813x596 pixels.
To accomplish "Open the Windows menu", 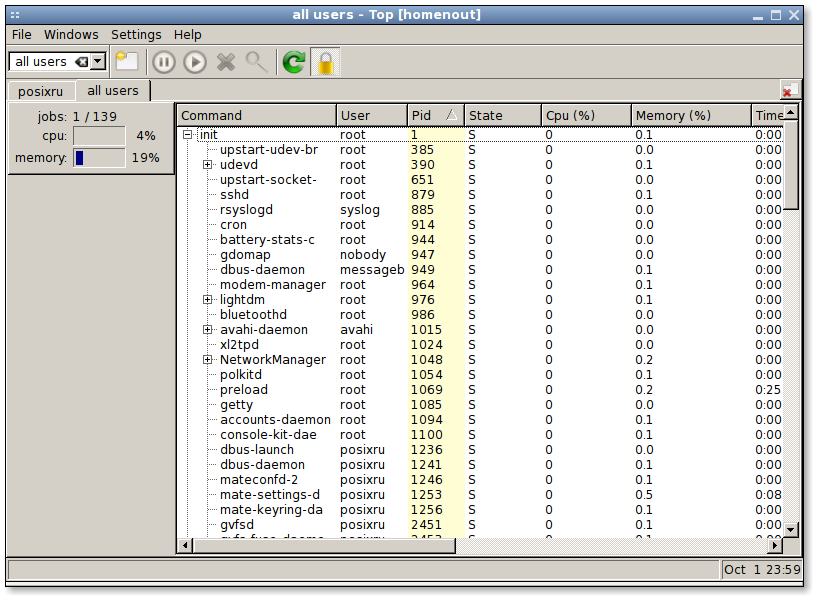I will coord(71,35).
